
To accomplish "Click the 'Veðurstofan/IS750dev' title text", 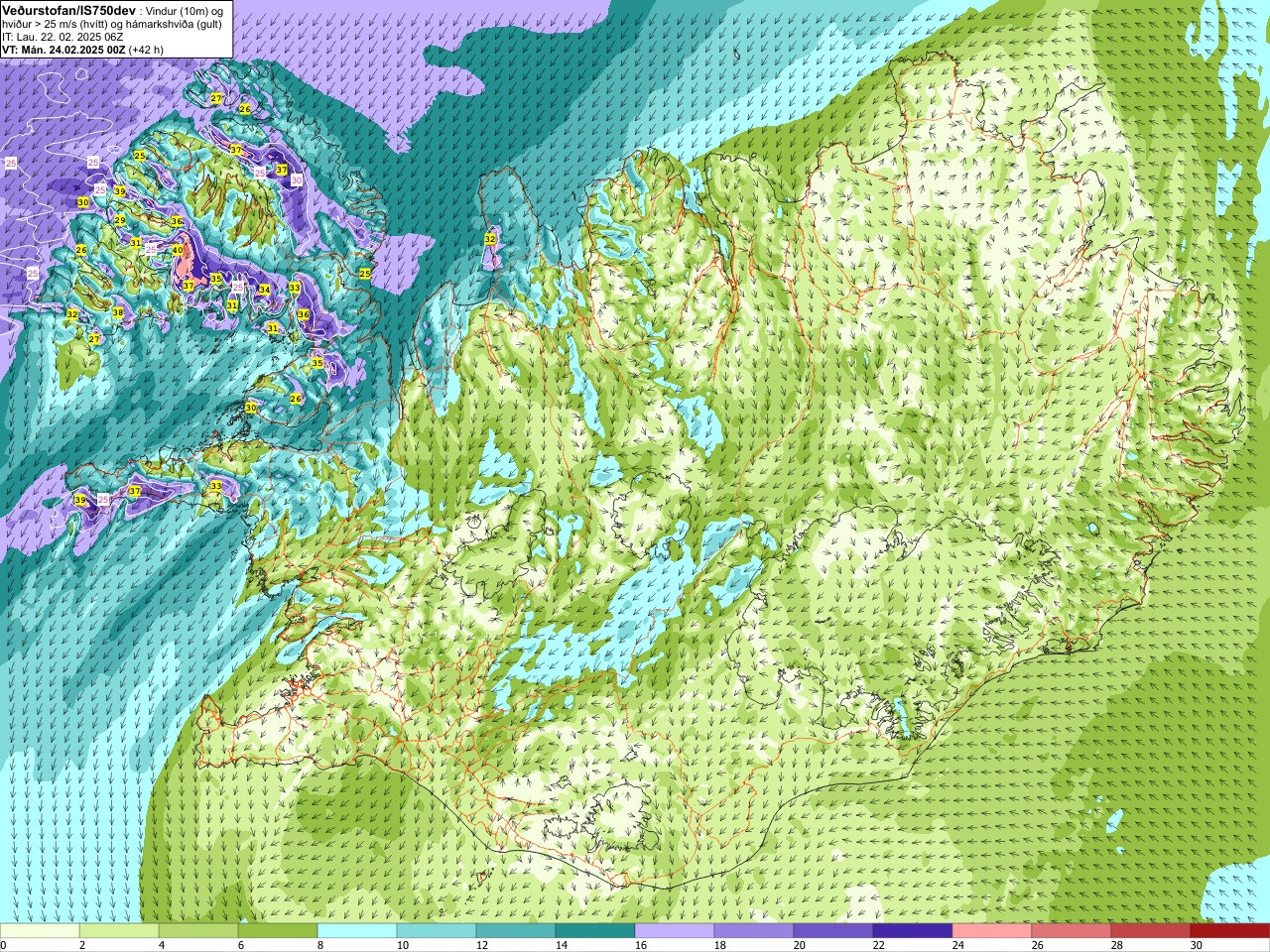I will (68, 11).
